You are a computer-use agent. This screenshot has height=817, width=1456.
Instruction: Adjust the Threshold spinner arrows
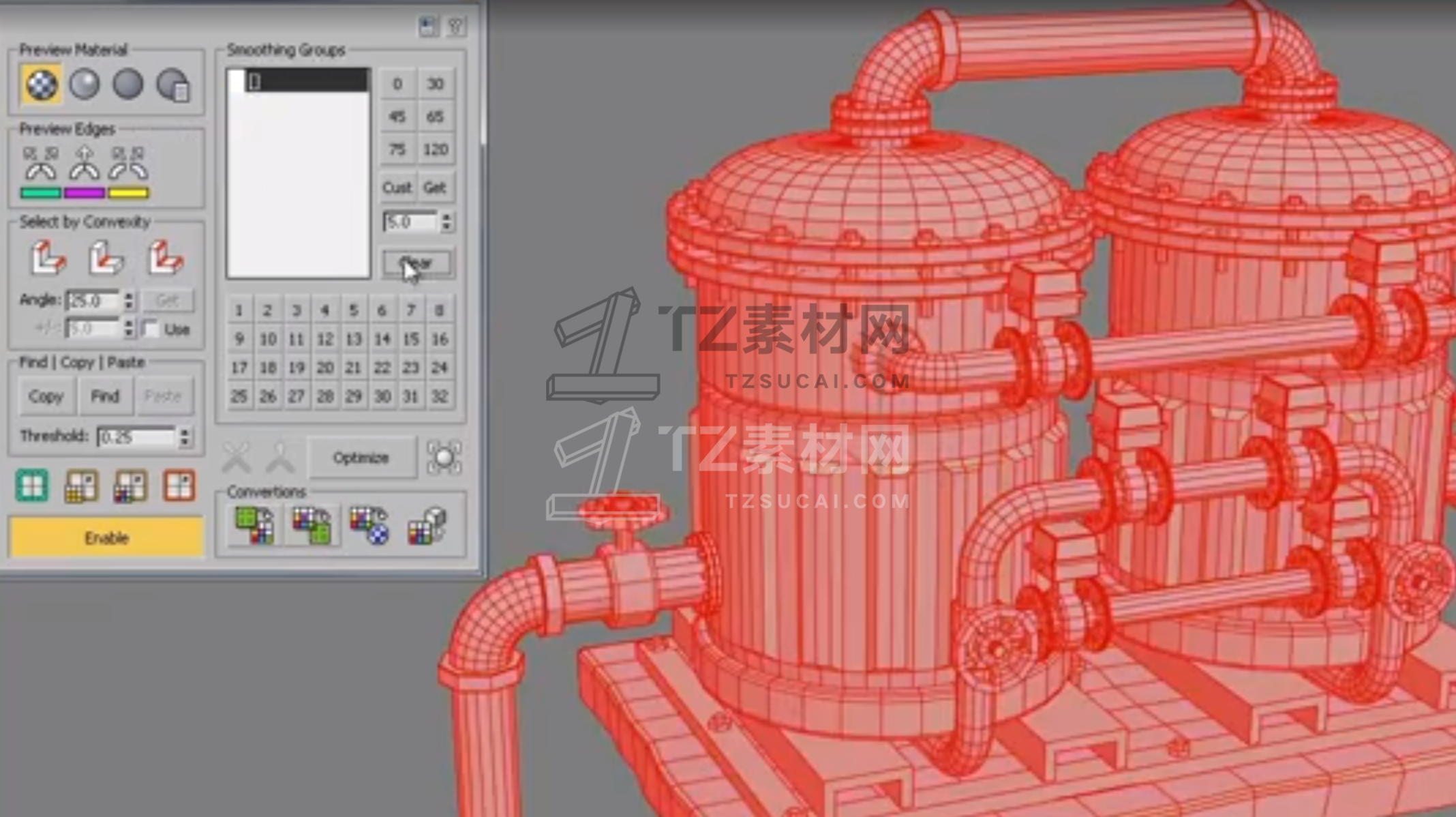click(185, 437)
